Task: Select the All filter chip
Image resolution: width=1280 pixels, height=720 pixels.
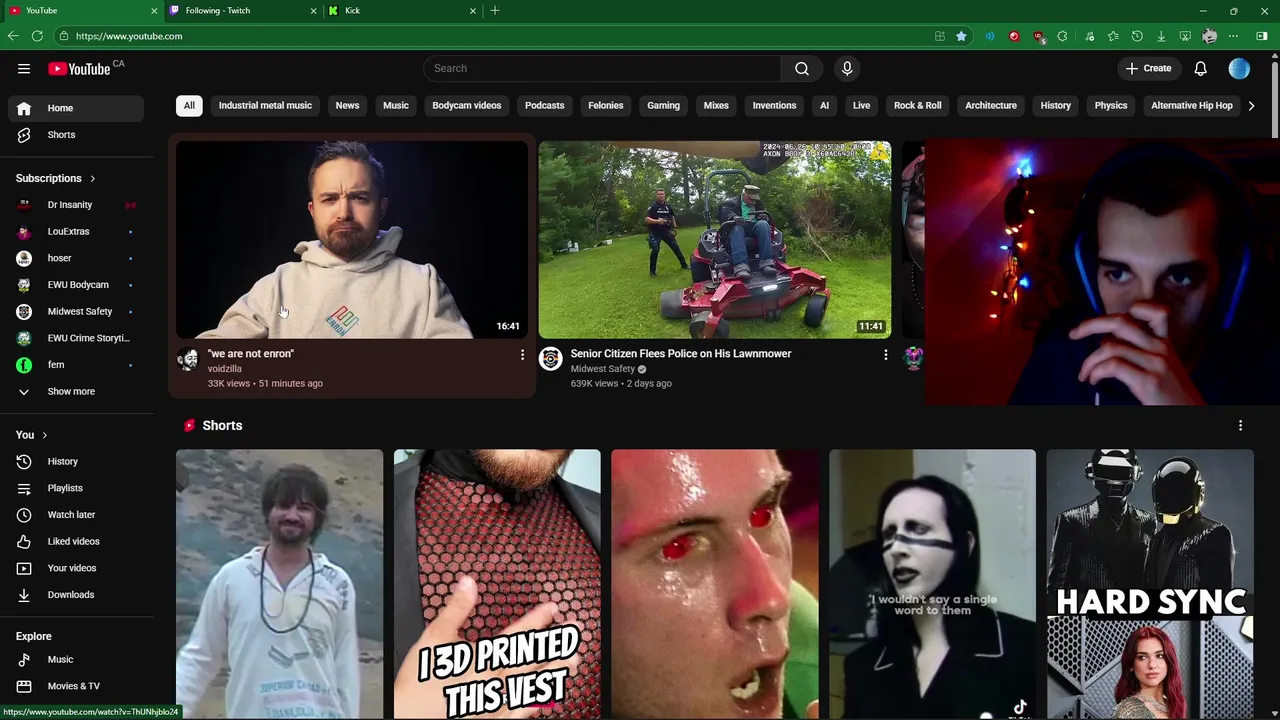Action: pos(189,105)
